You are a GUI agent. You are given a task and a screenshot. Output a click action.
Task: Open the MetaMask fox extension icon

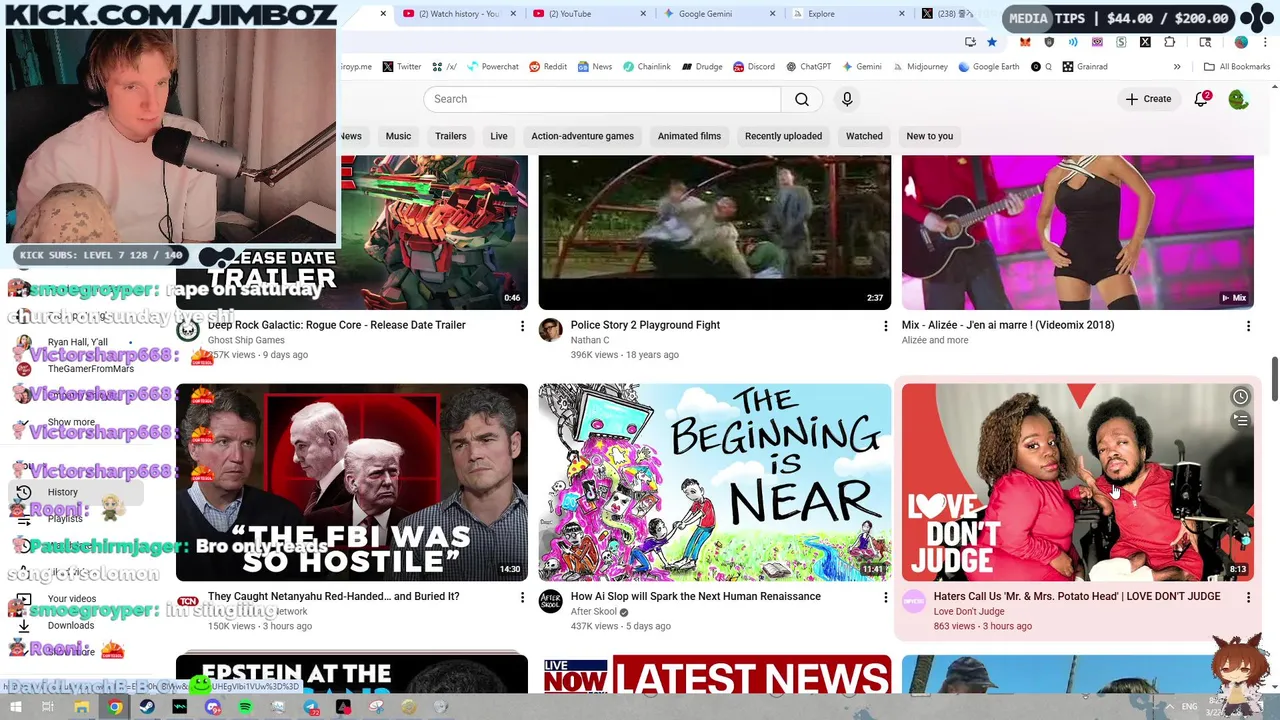(x=1025, y=42)
